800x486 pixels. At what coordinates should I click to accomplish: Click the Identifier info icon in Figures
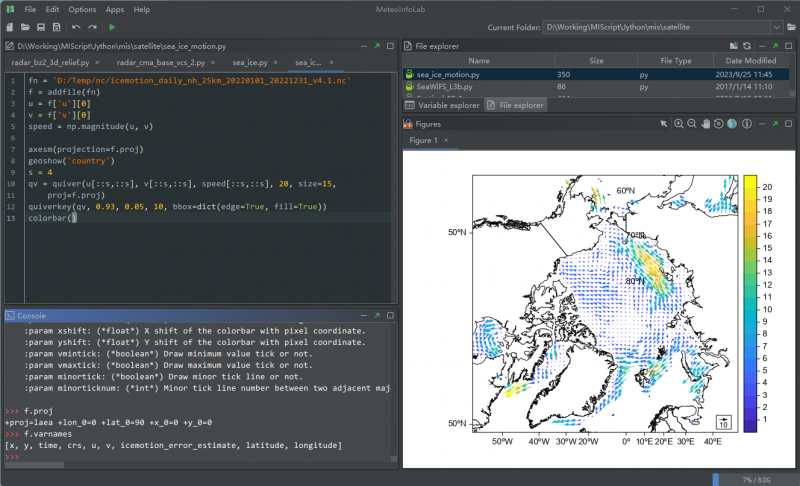(745, 124)
